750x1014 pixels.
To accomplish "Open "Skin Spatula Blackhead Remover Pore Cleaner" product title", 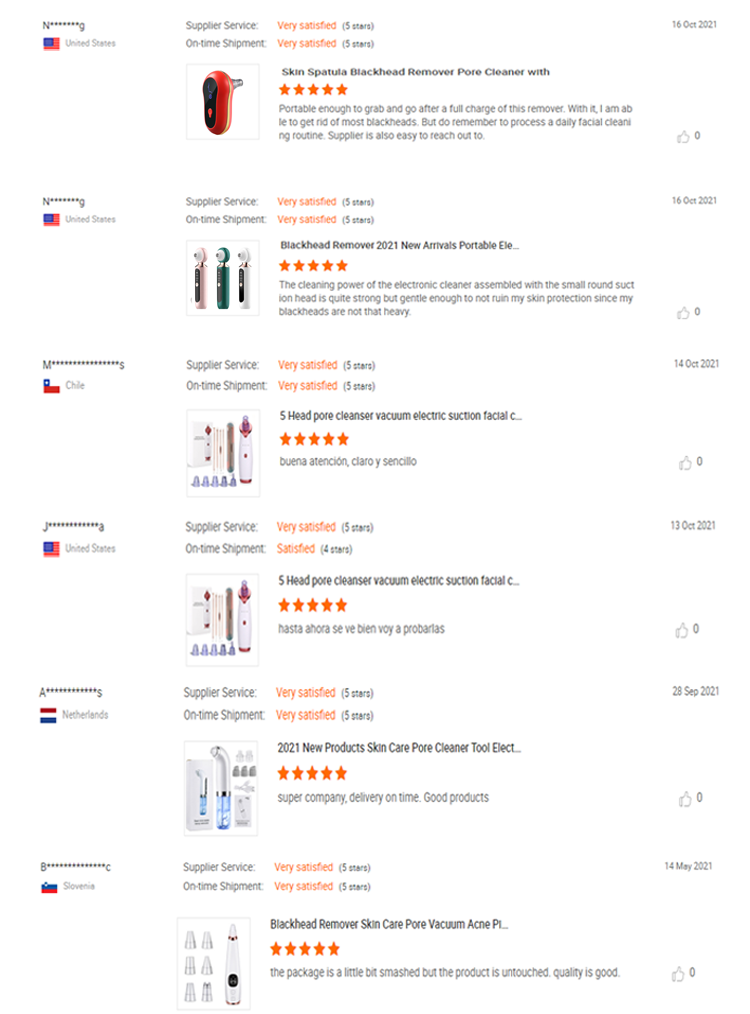I will point(415,72).
